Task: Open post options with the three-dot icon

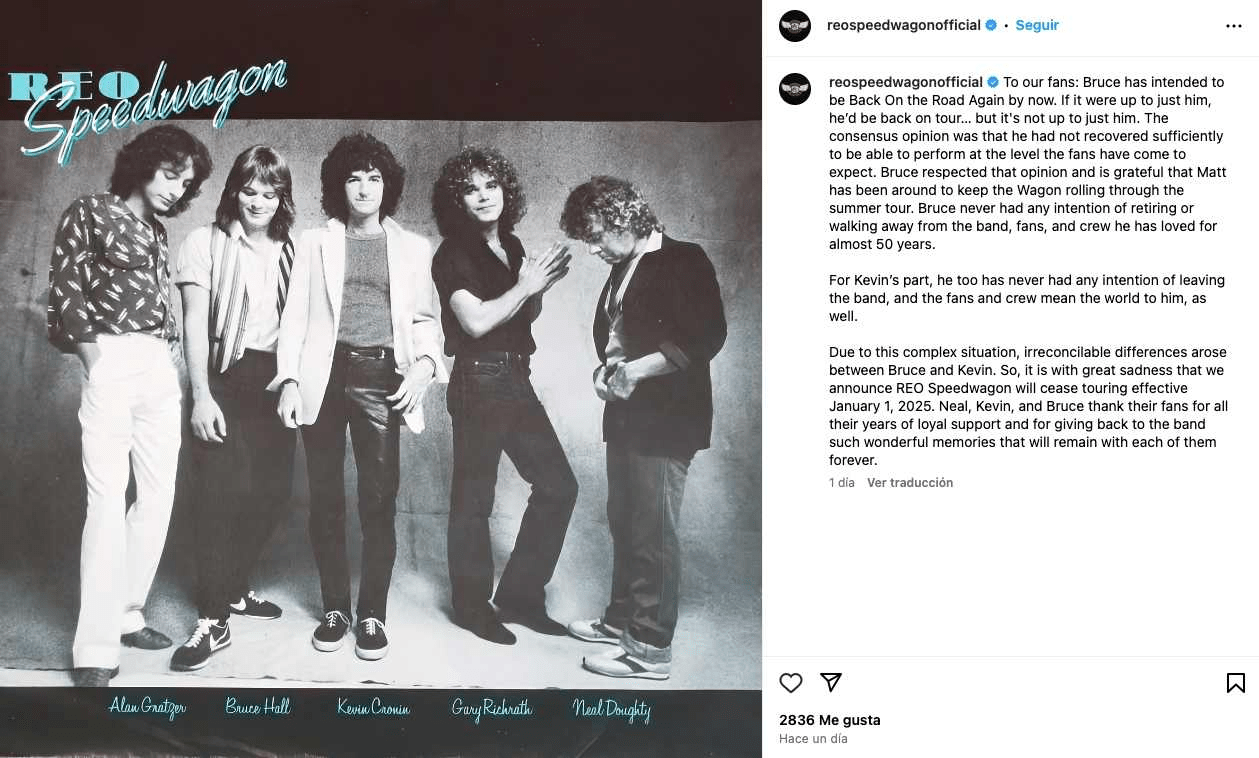Action: click(x=1232, y=24)
